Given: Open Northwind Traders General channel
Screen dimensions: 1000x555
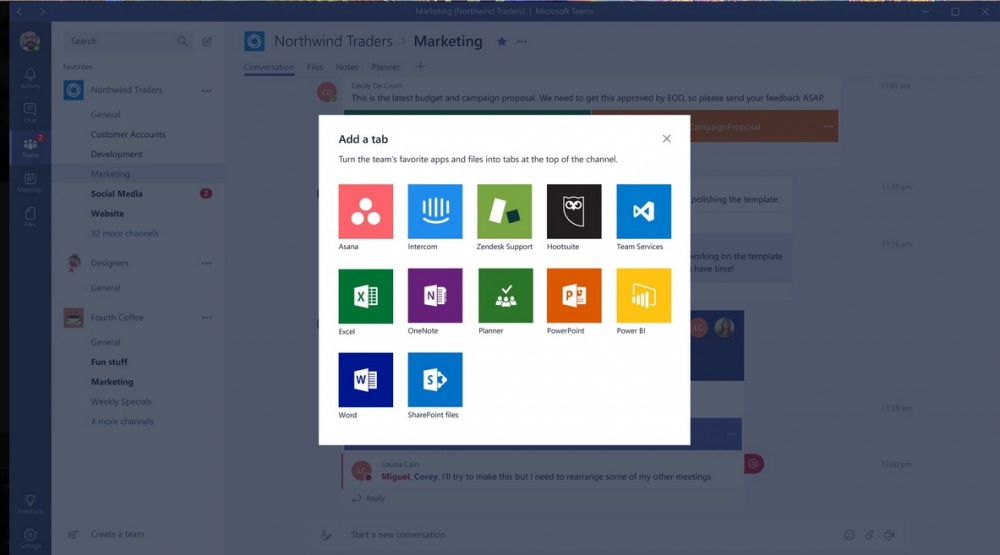Looking at the screenshot, I should tap(105, 115).
